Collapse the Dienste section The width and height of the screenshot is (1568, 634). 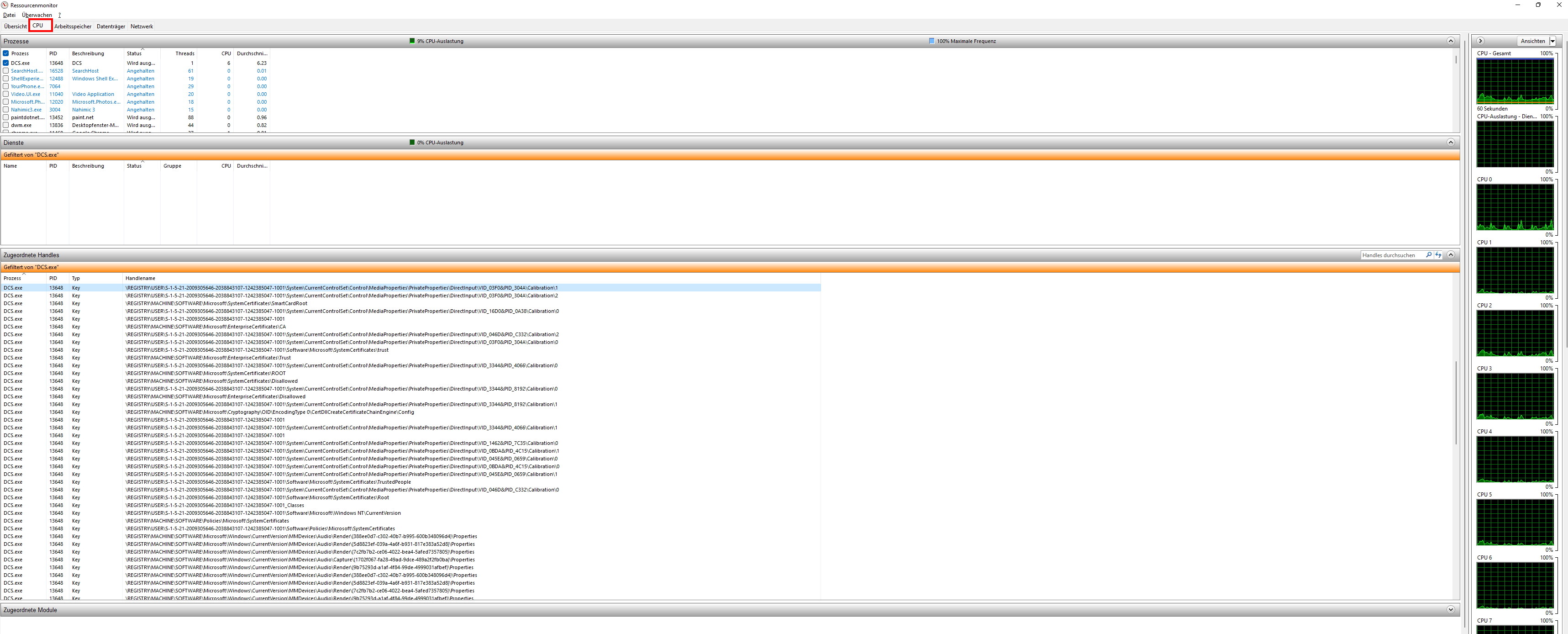[x=1451, y=143]
